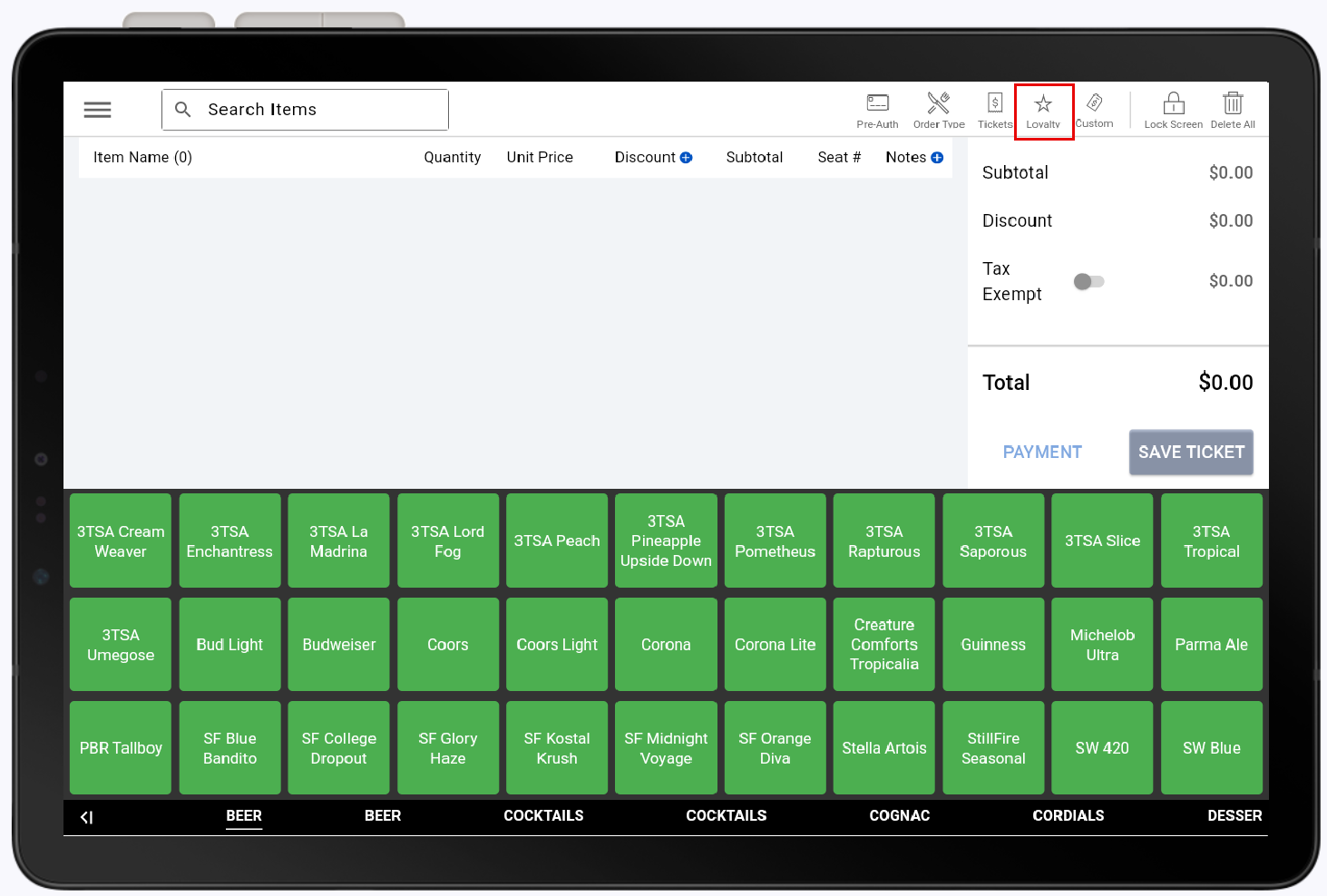Screen dimensions: 1327x896
Task: Open the Pre-Auth card option
Action: point(877,111)
